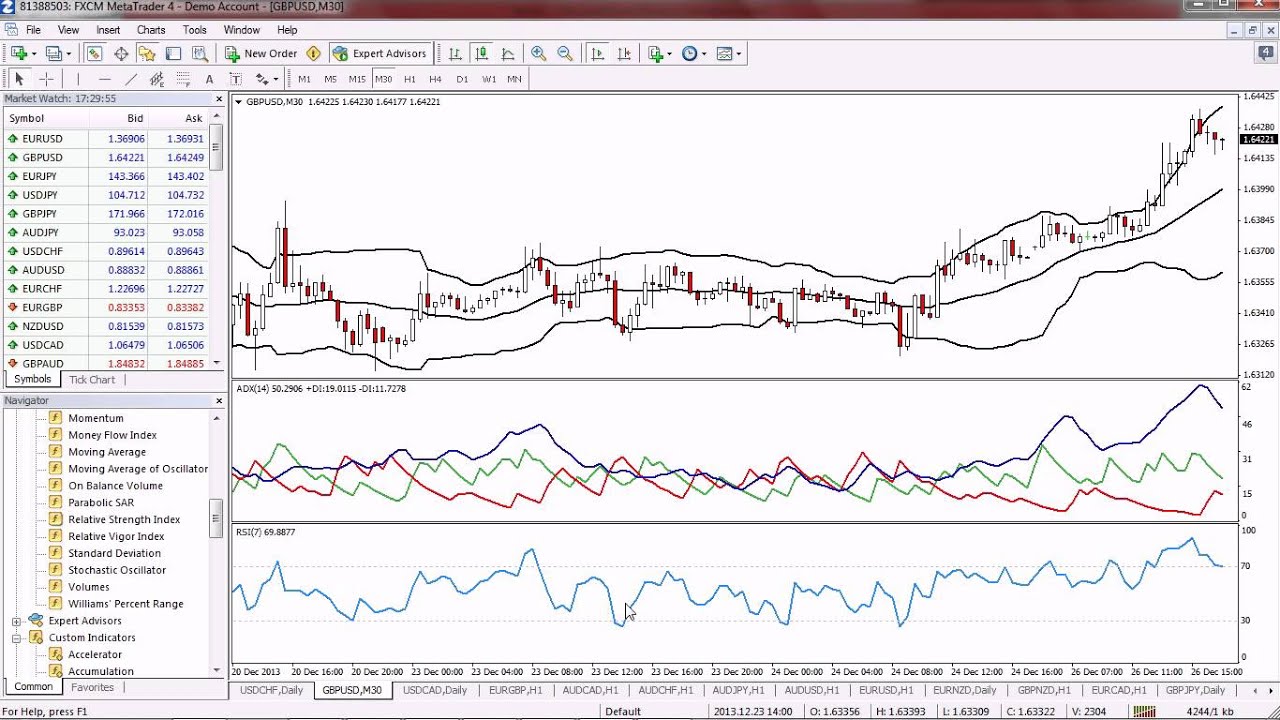Click the Expert Advisors toolbar button
This screenshot has height=720, width=1280.
[x=380, y=54]
